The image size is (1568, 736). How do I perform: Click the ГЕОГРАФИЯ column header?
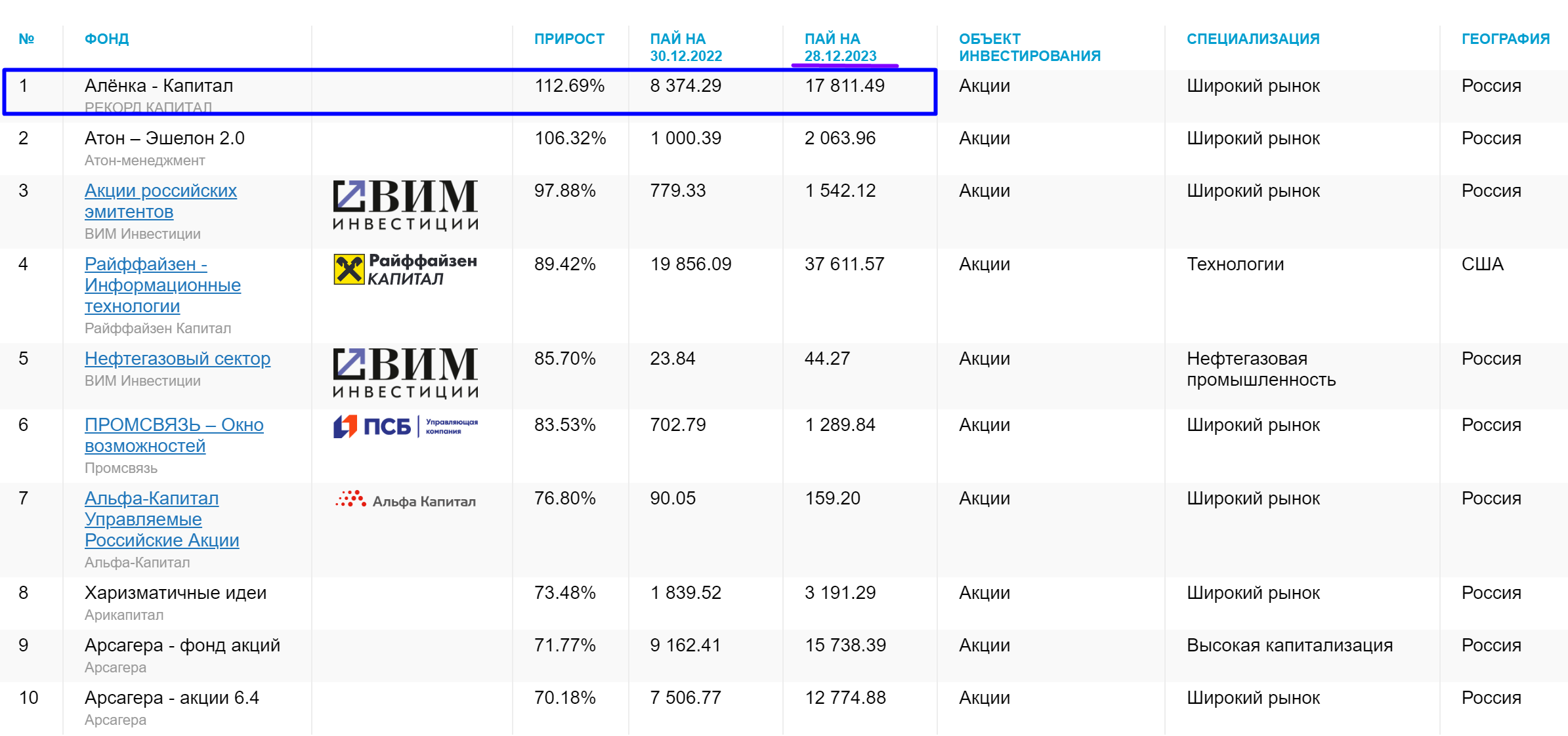pos(1506,39)
